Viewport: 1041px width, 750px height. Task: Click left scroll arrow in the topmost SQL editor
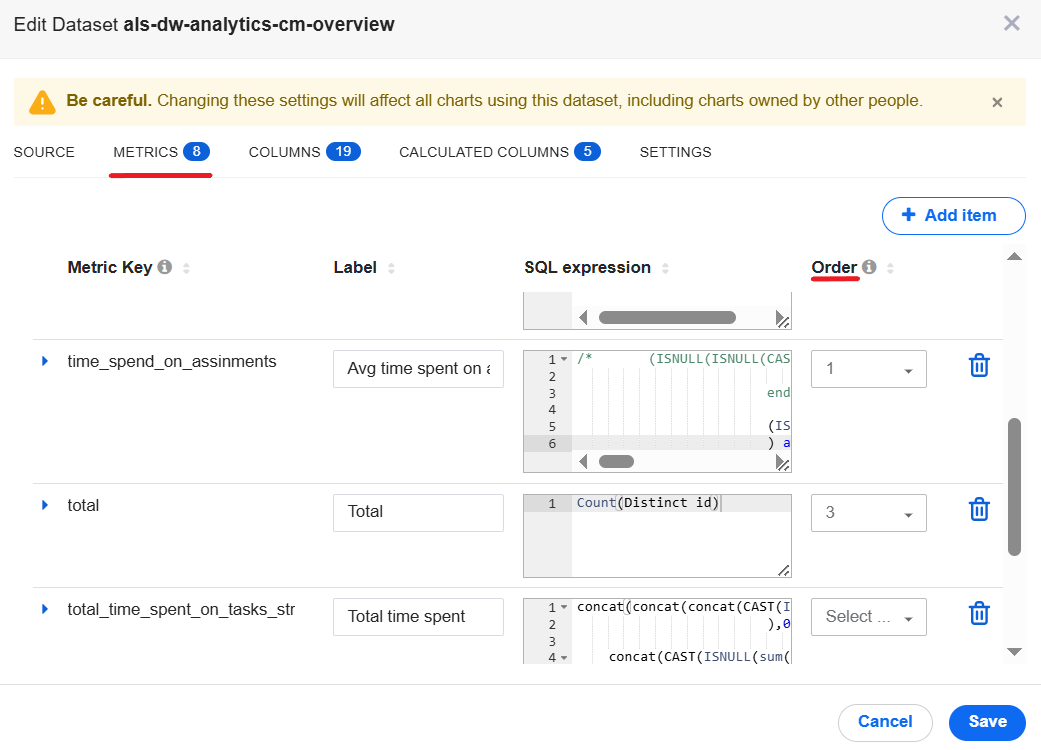(583, 317)
